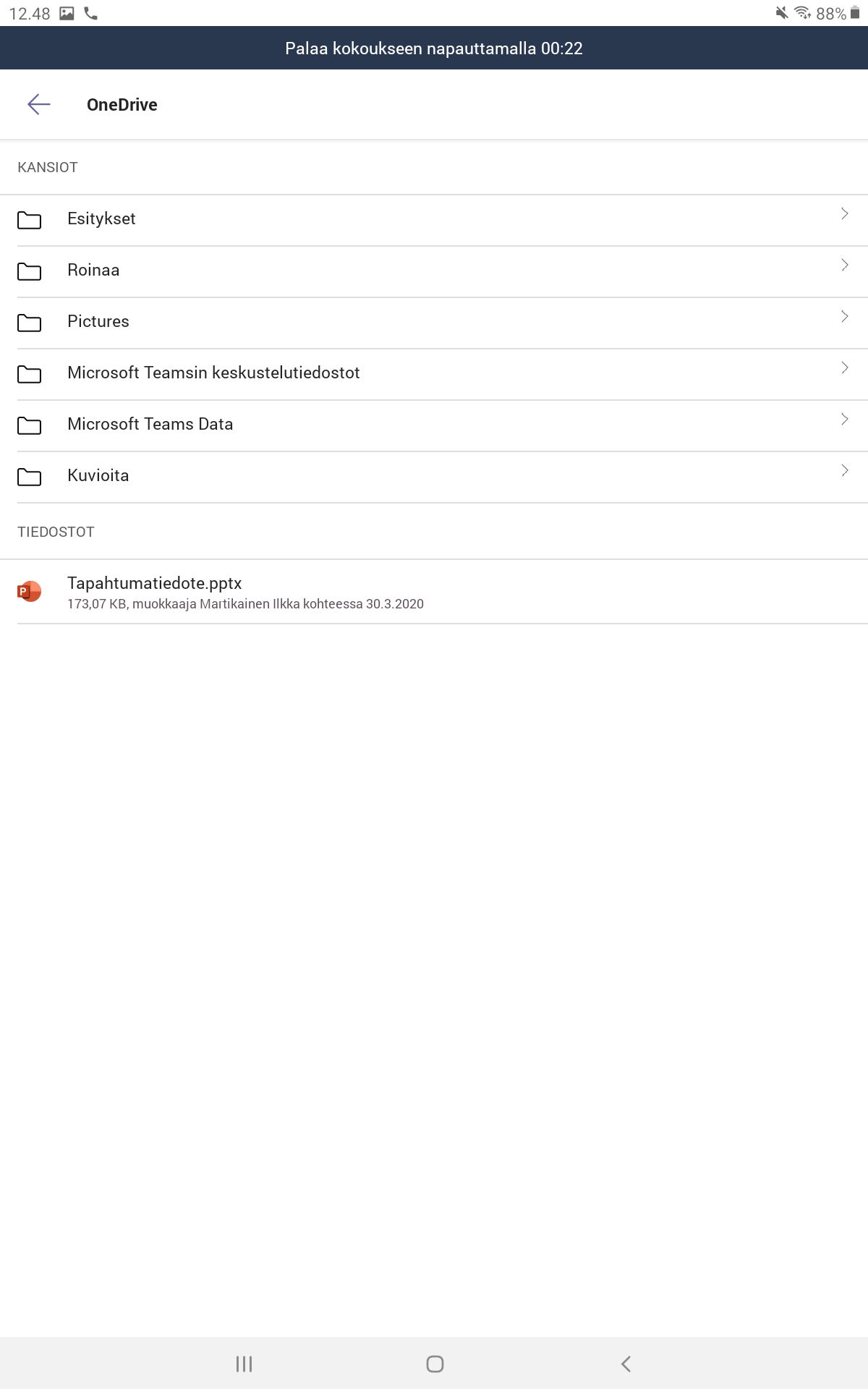Viewport: 868px width, 1389px height.
Task: Expand Roinaa folder using its chevron
Action: 844,265
